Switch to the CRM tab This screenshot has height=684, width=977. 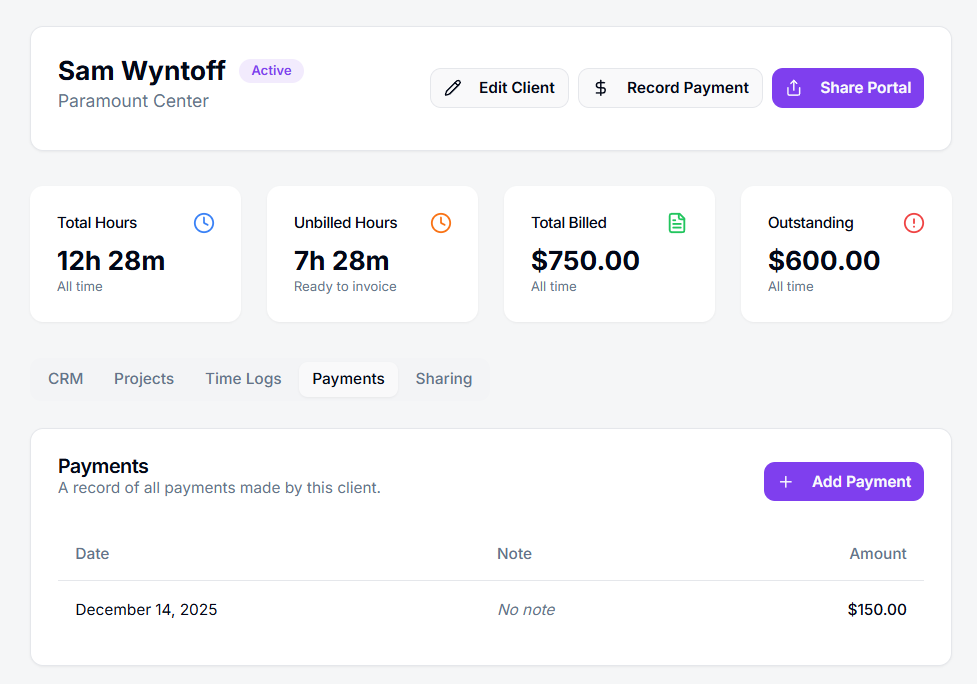[x=65, y=379]
